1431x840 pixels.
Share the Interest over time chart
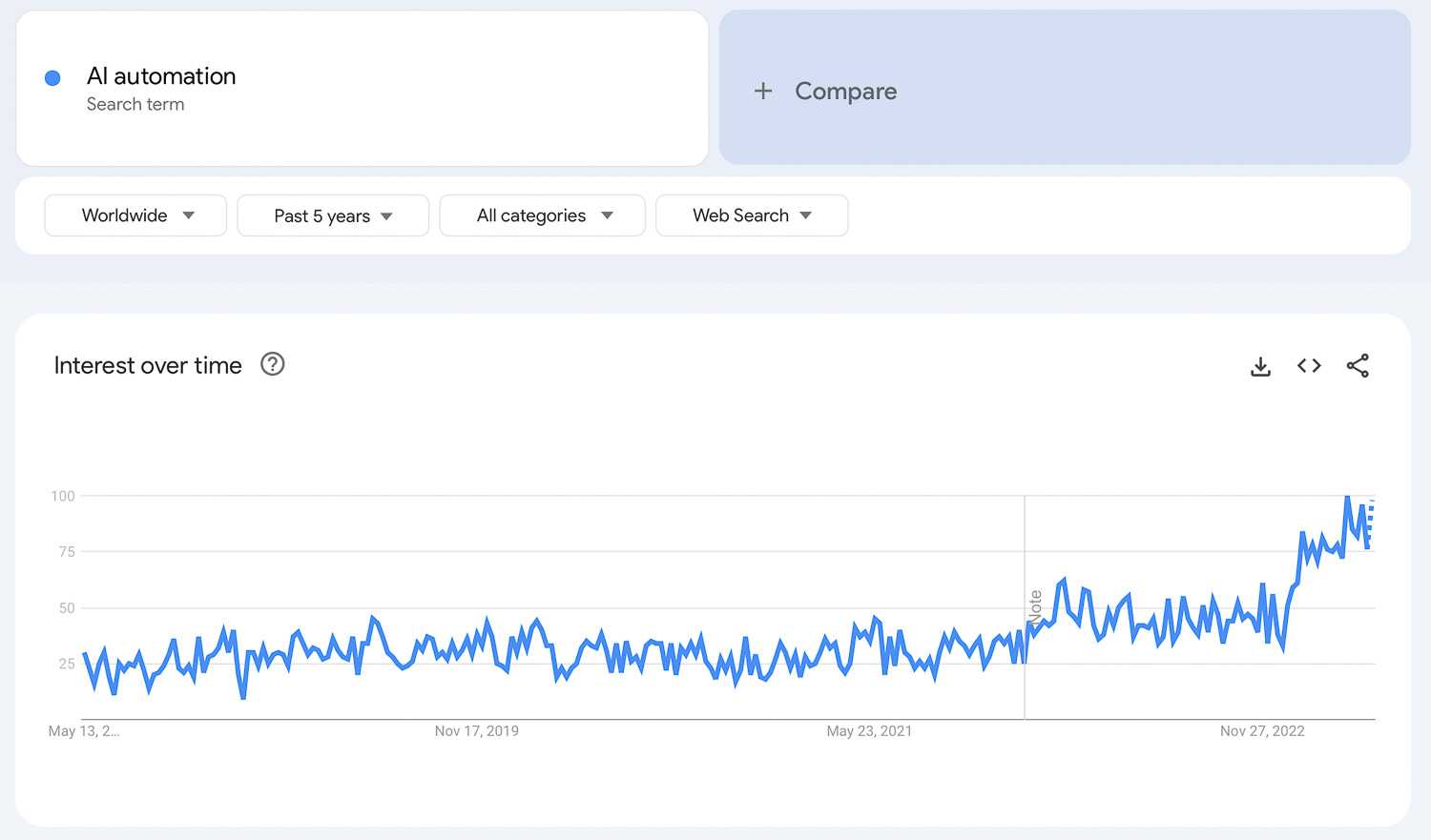tap(1358, 365)
